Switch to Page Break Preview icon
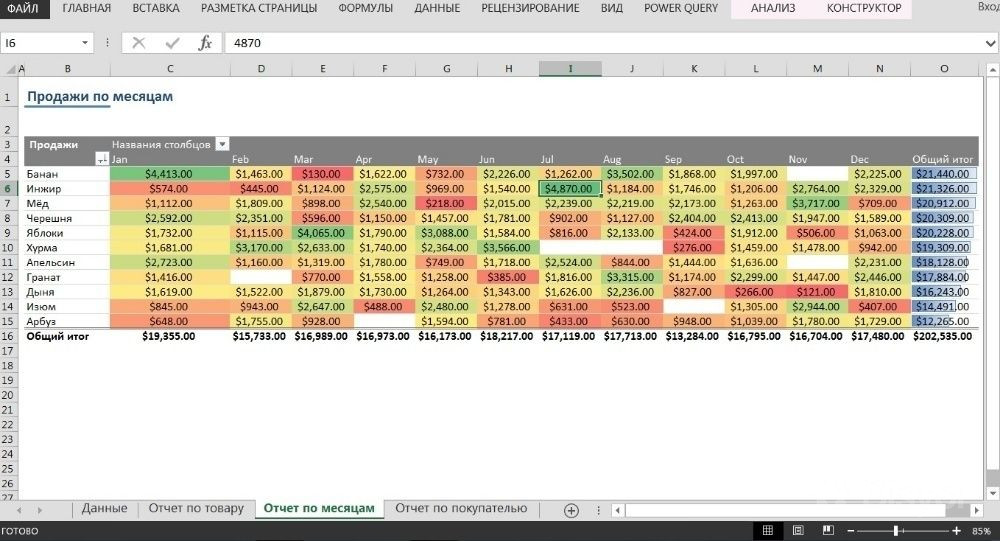The width and height of the screenshot is (1000, 541). tap(828, 530)
